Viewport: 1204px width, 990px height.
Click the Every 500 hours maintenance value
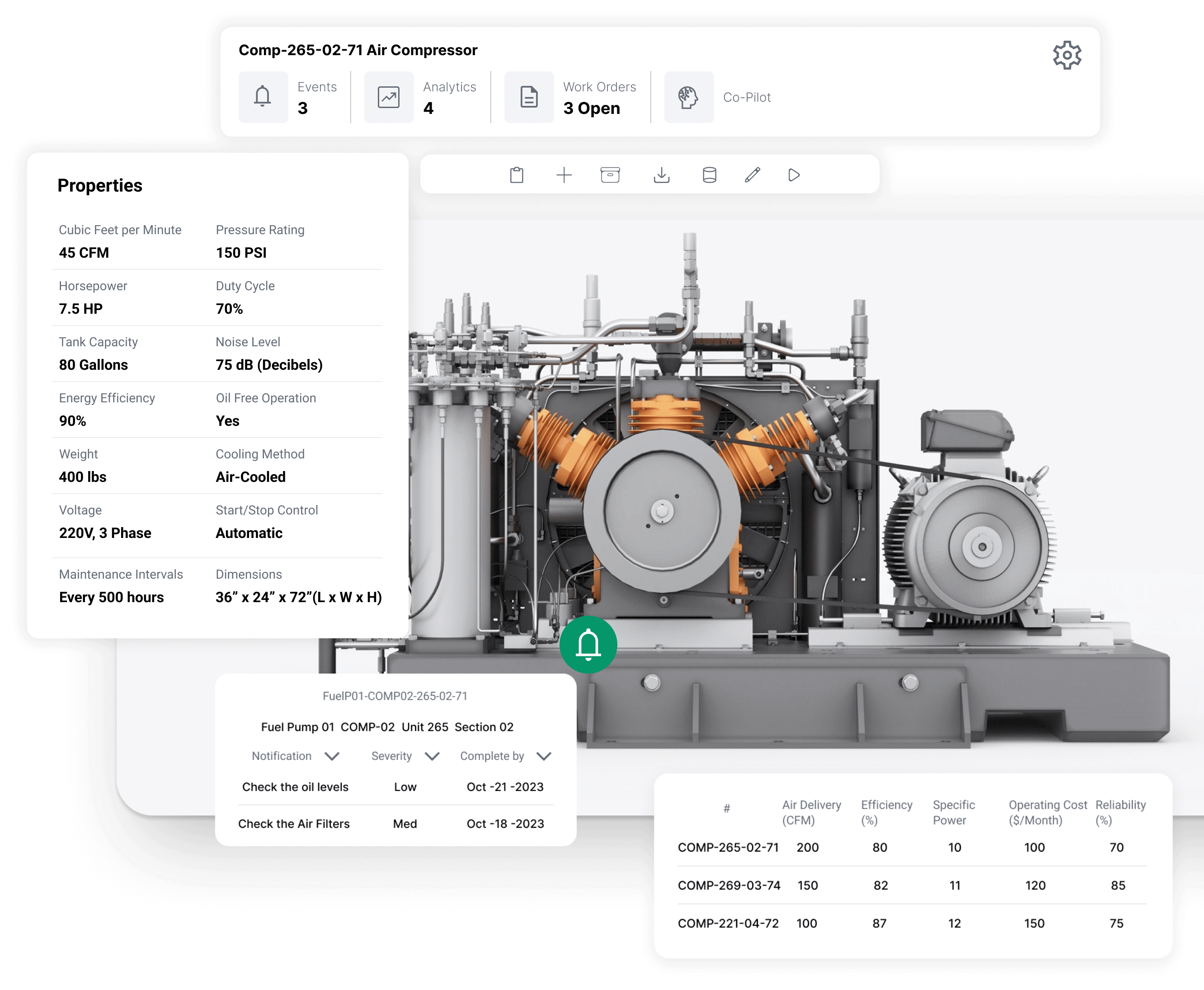pyautogui.click(x=111, y=597)
